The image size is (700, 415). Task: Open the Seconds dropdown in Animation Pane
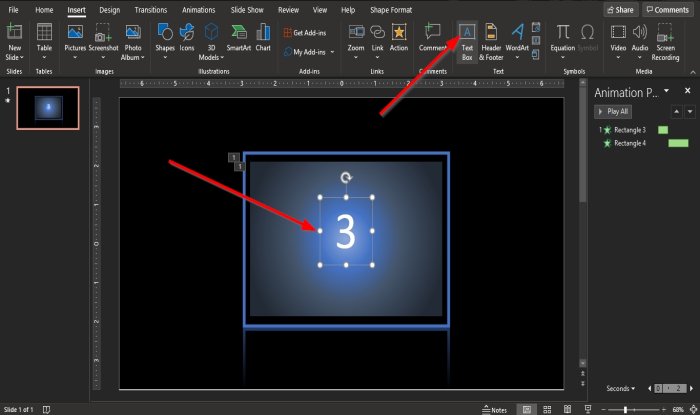pos(621,388)
